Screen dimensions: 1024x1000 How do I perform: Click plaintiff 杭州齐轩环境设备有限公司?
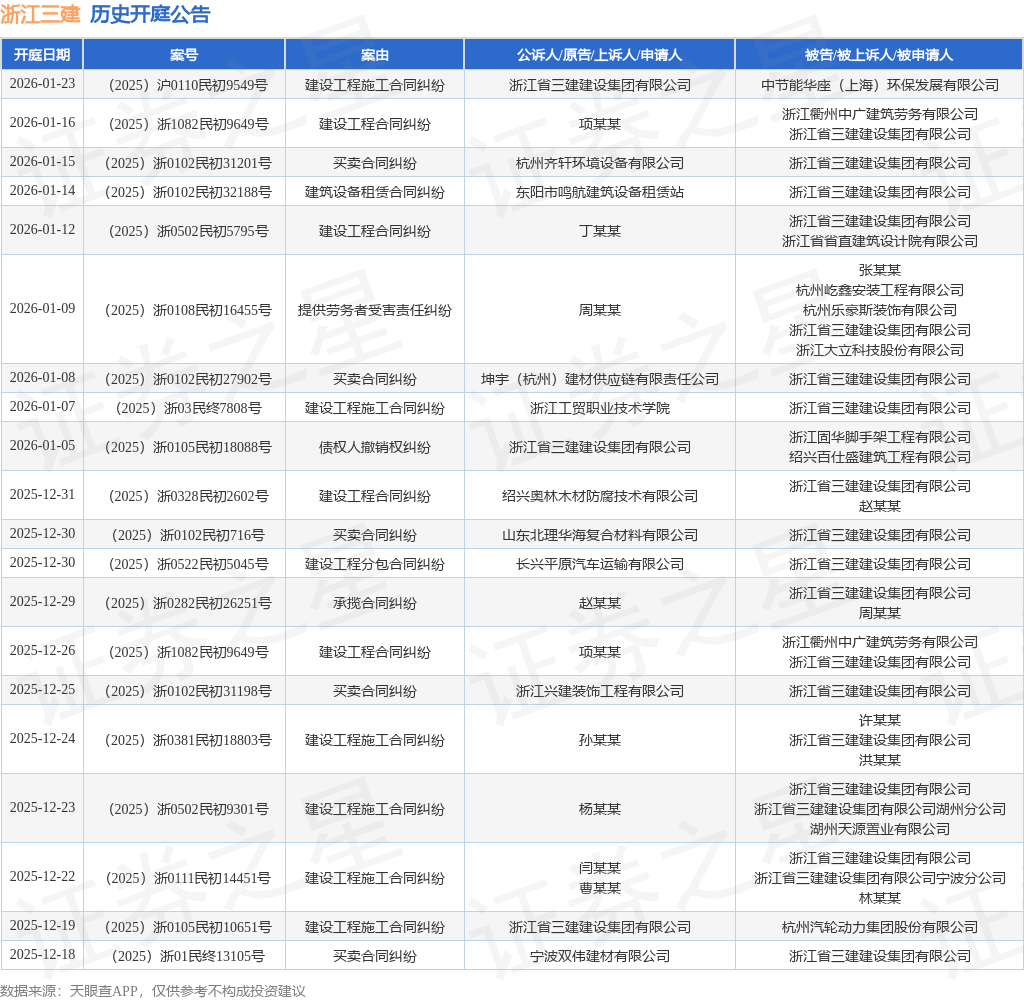[600, 163]
